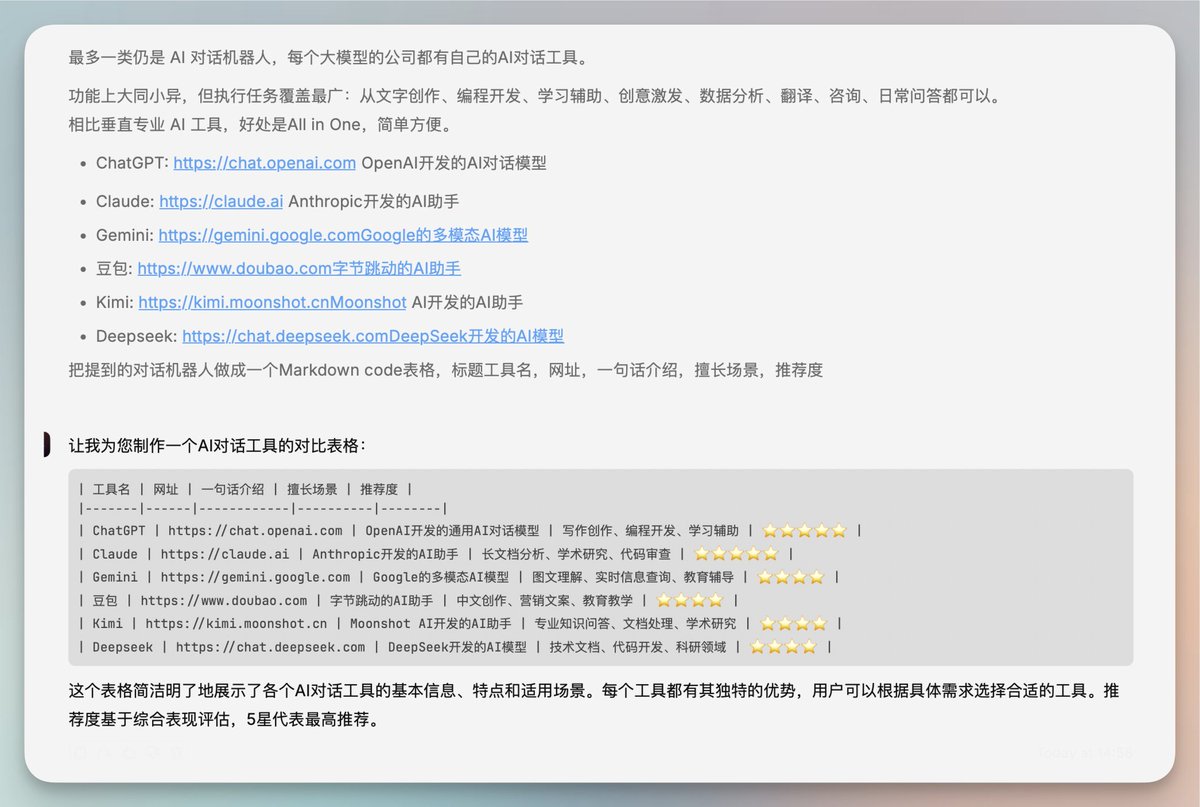The image size is (1200, 807).
Task: Click 'Deepseek' in the code table row
Action: coord(123,647)
